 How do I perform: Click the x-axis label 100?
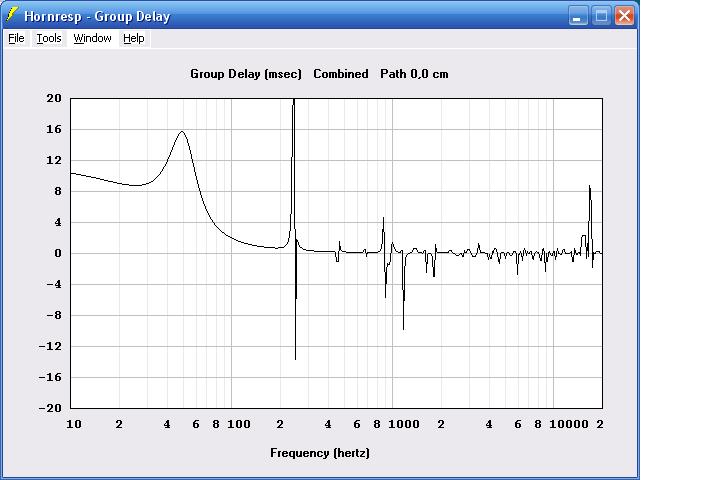239,424
